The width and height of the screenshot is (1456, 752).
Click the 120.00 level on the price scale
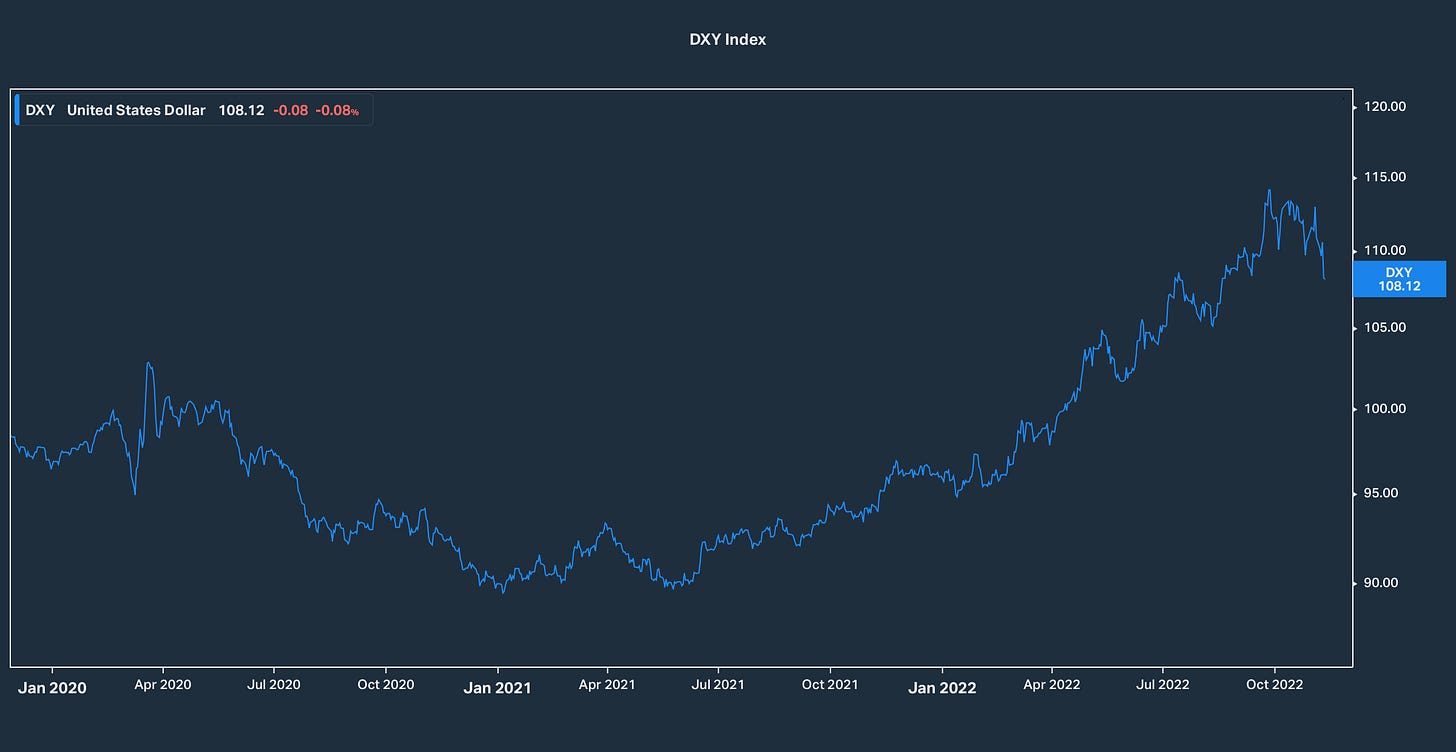[1384, 107]
